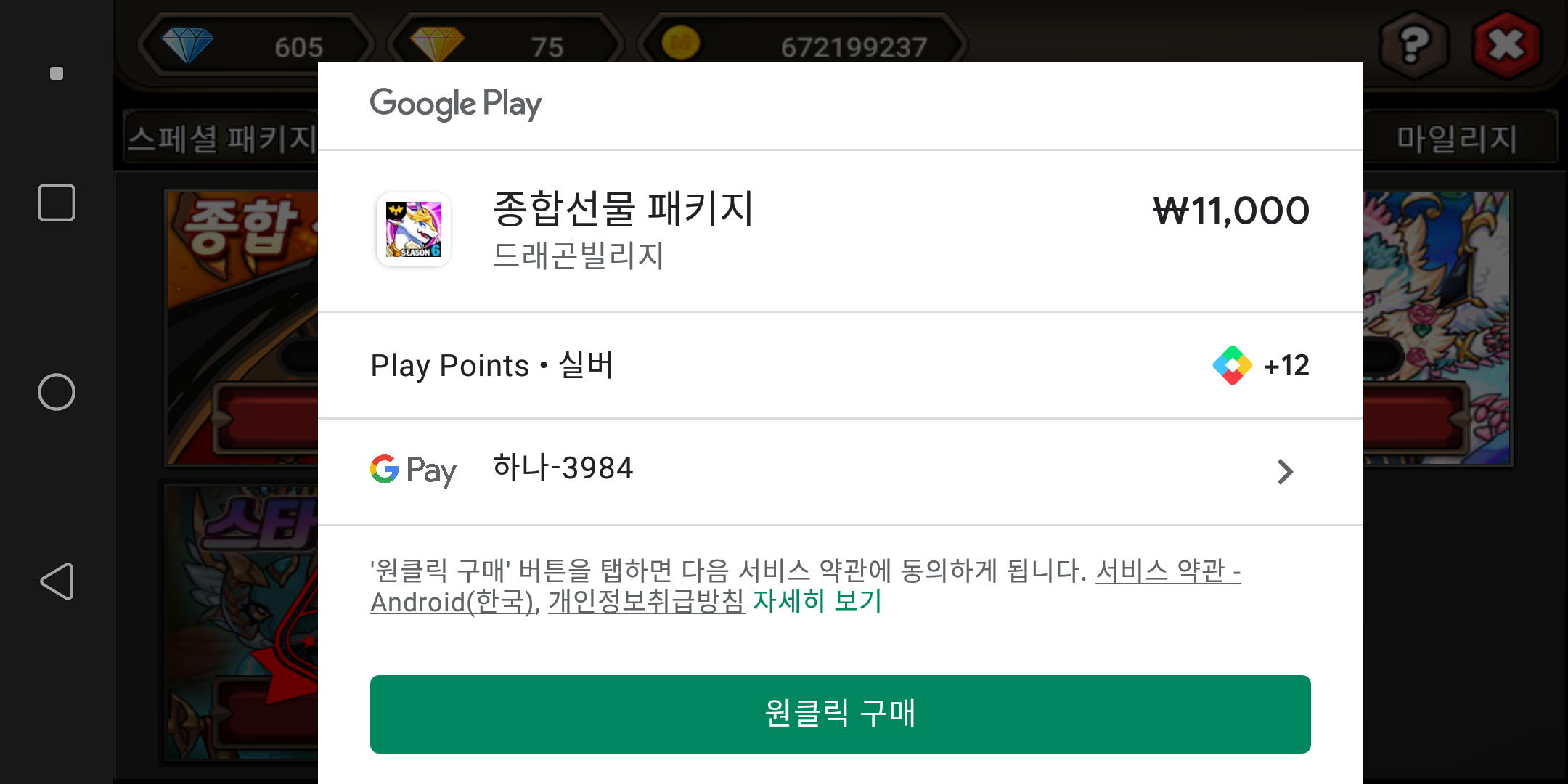Tap the Play Points diamond icon
The height and width of the screenshot is (784, 1568).
[1232, 365]
